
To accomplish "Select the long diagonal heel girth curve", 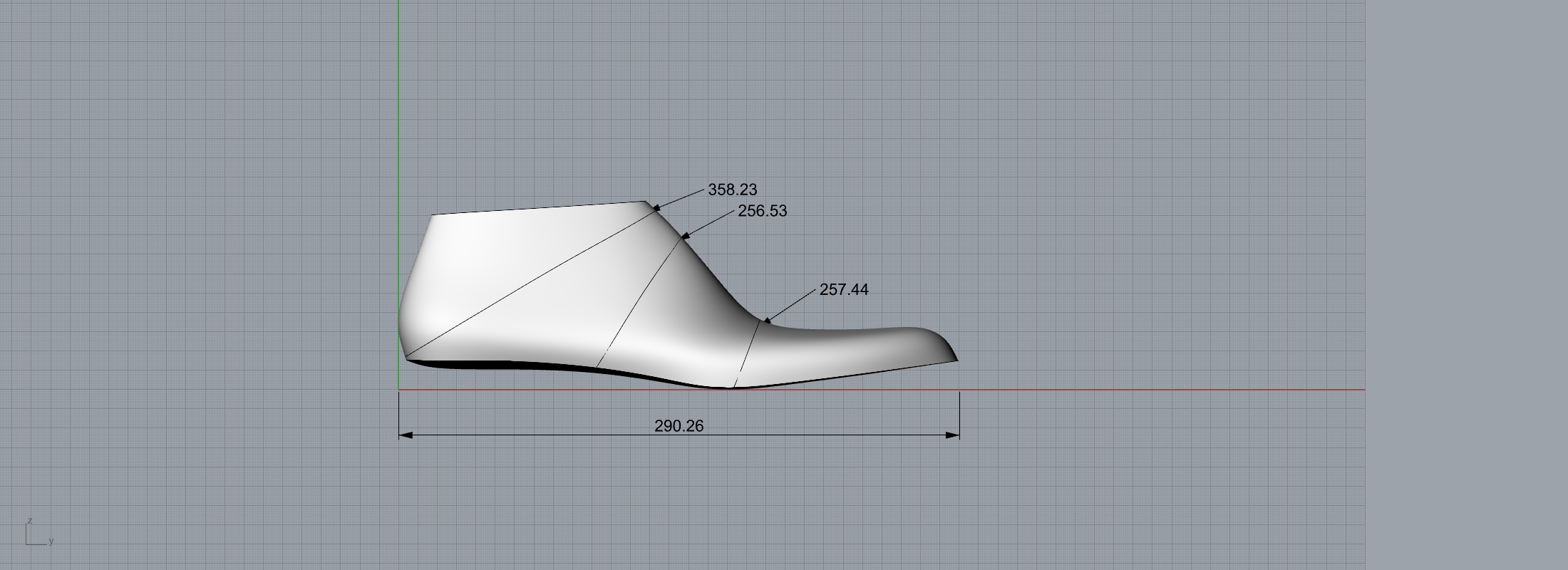I will (x=531, y=282).
